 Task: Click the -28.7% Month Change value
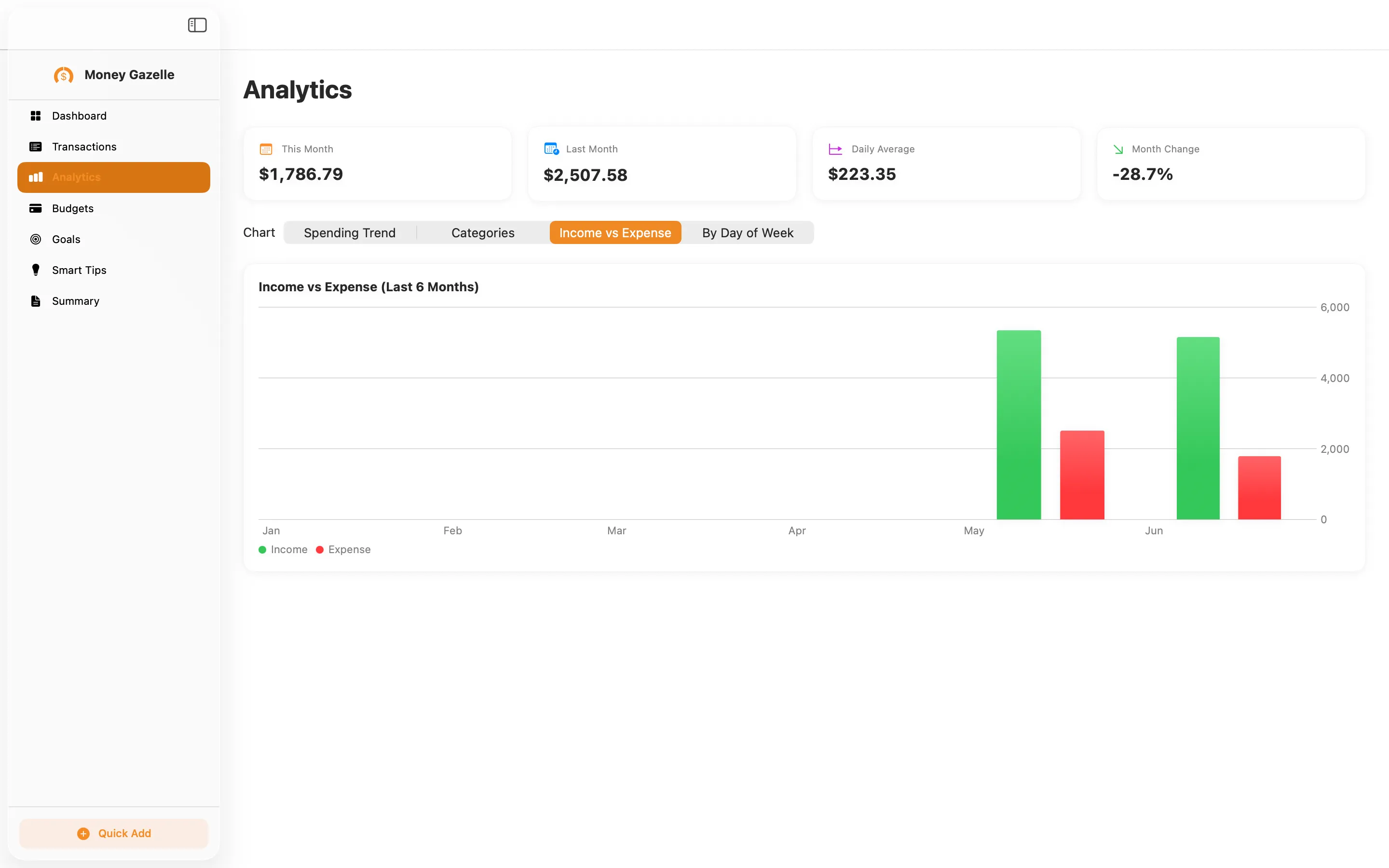coord(1143,174)
